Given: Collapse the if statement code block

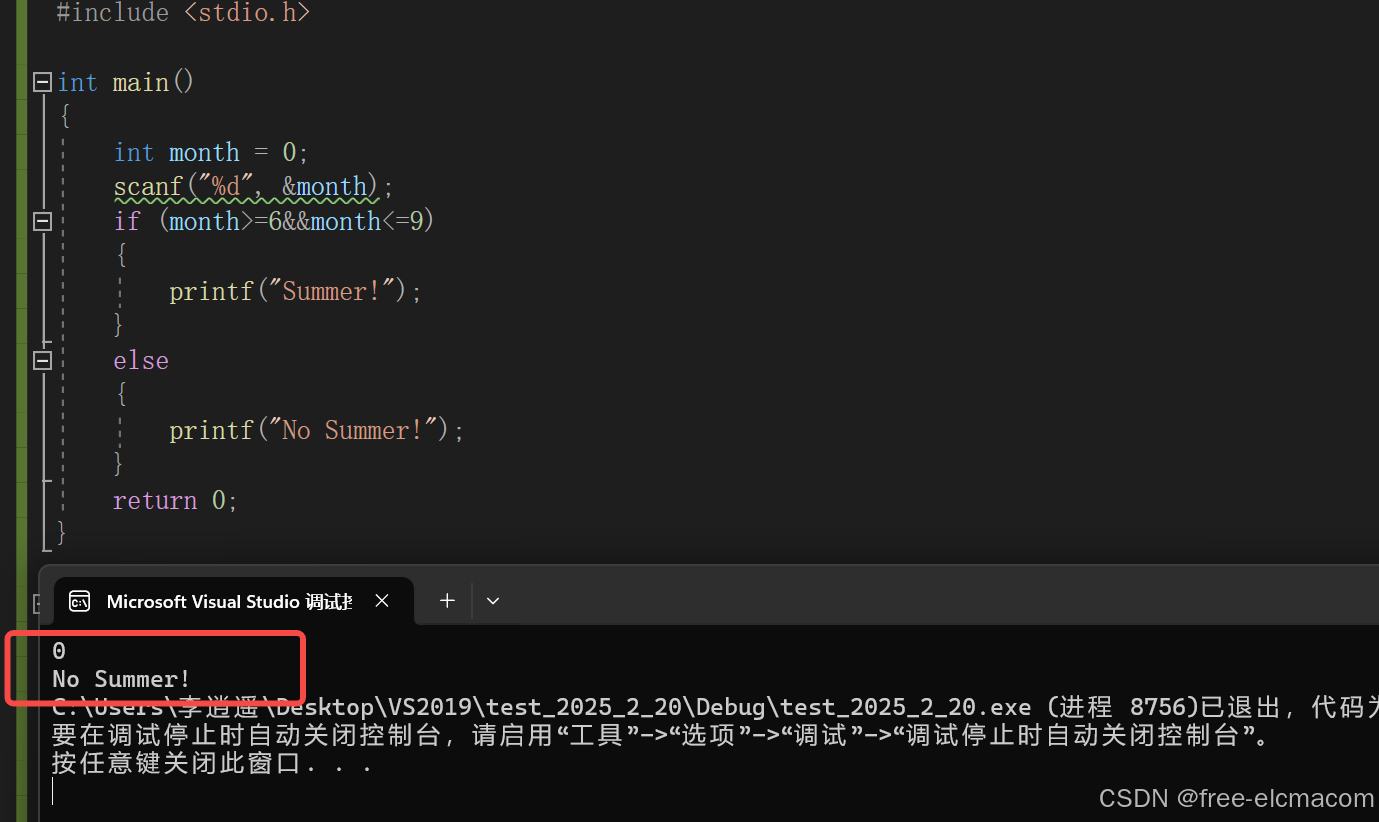Looking at the screenshot, I should [42, 221].
